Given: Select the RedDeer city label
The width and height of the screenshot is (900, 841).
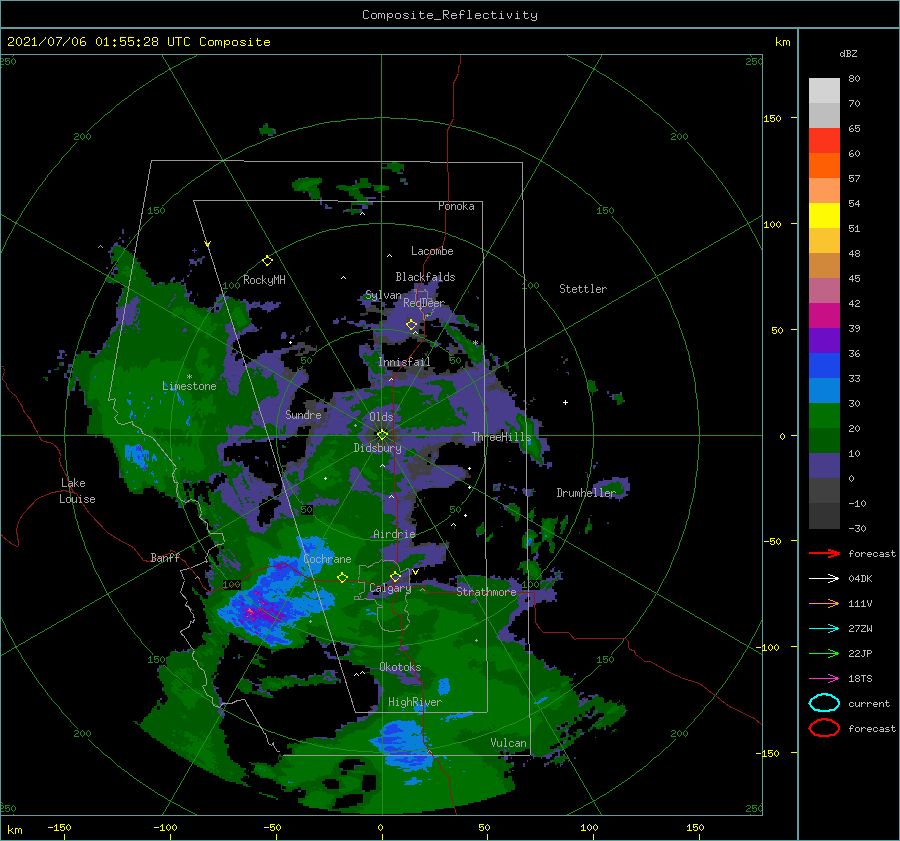Looking at the screenshot, I should point(424,303).
